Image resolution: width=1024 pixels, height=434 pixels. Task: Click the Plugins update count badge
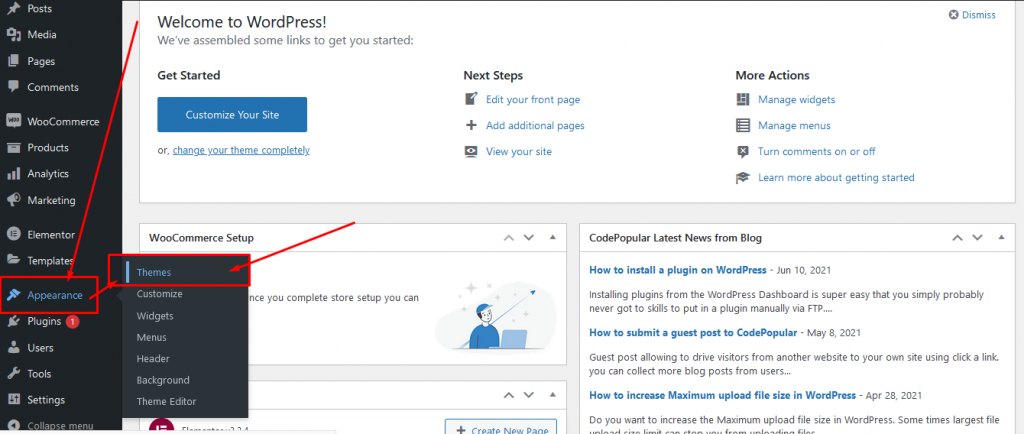tap(72, 322)
